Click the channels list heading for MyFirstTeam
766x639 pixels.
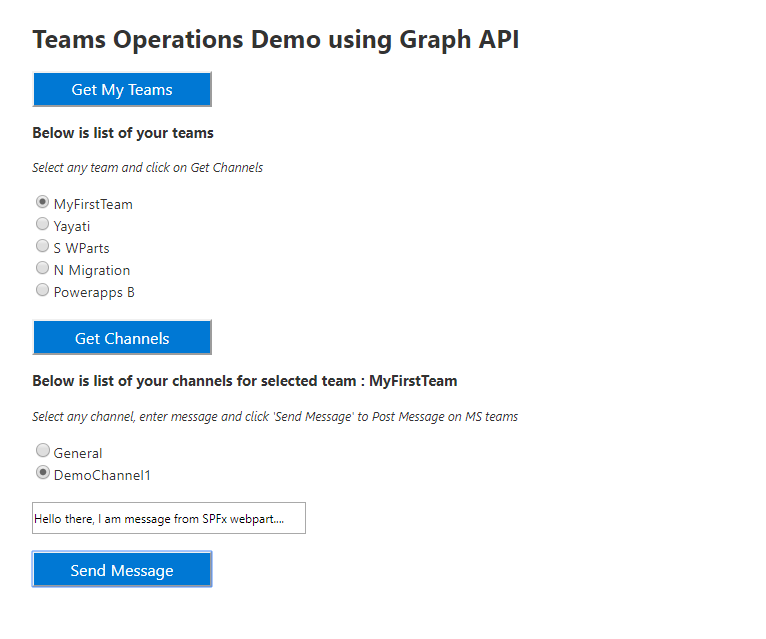pos(245,381)
